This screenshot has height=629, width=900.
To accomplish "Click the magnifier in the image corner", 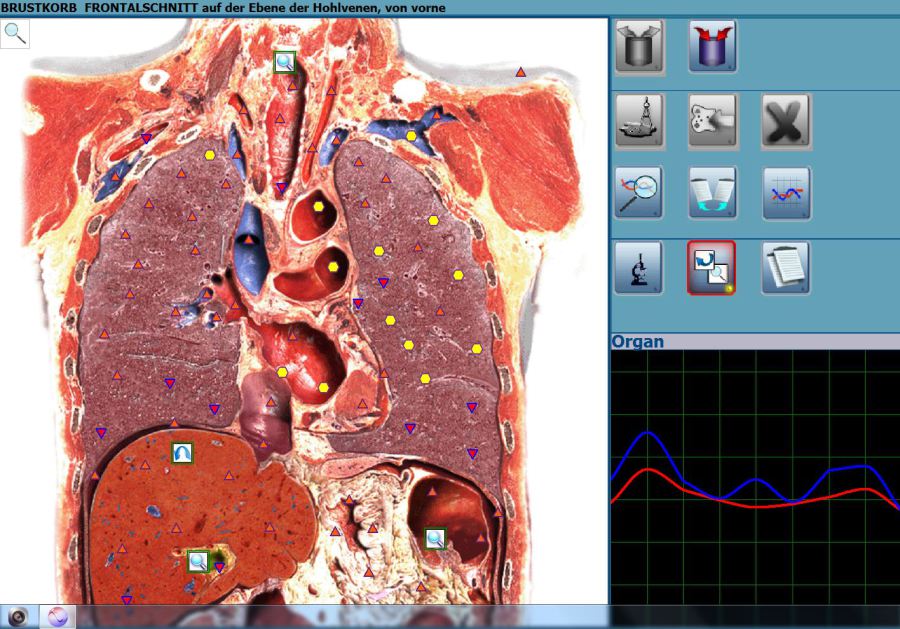I will click(x=16, y=33).
